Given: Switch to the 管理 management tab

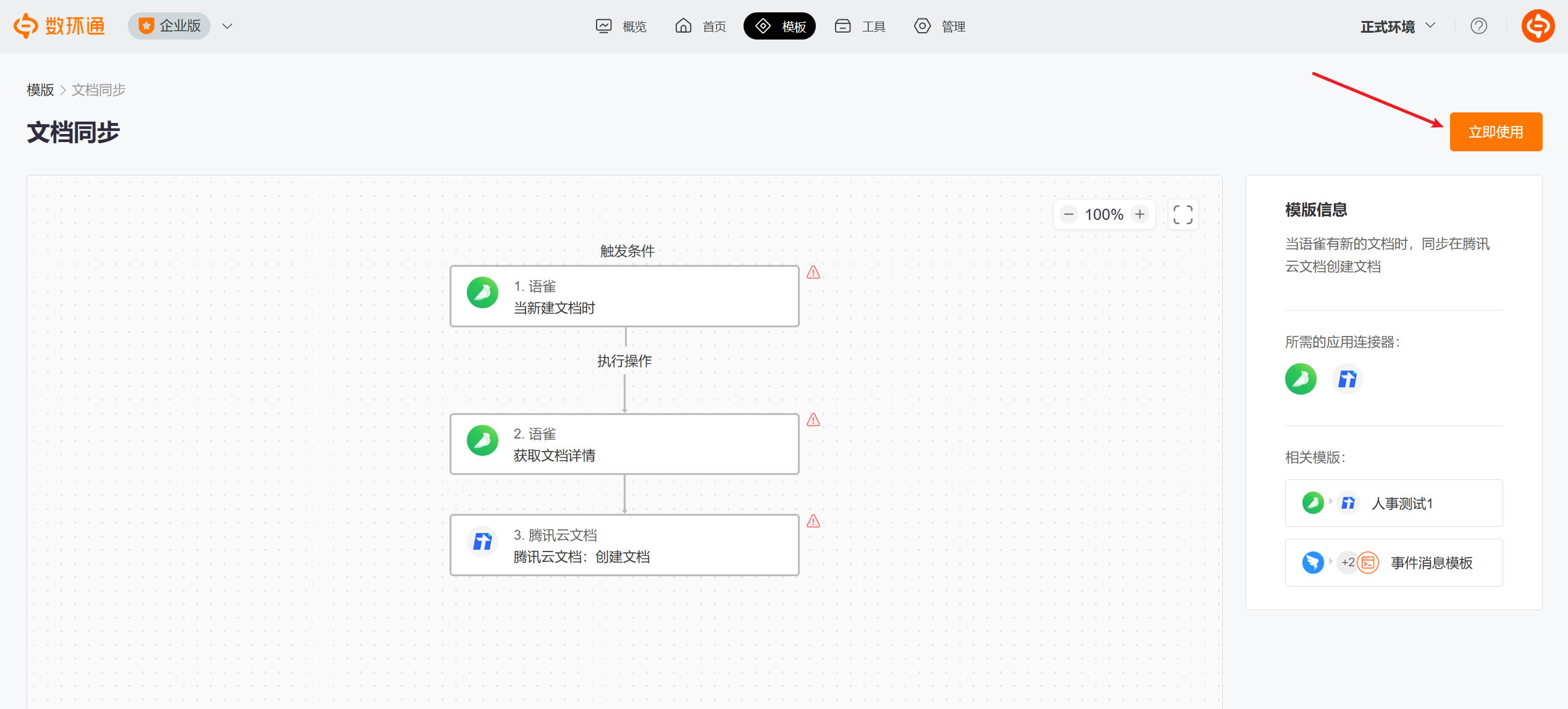Looking at the screenshot, I should (x=939, y=26).
